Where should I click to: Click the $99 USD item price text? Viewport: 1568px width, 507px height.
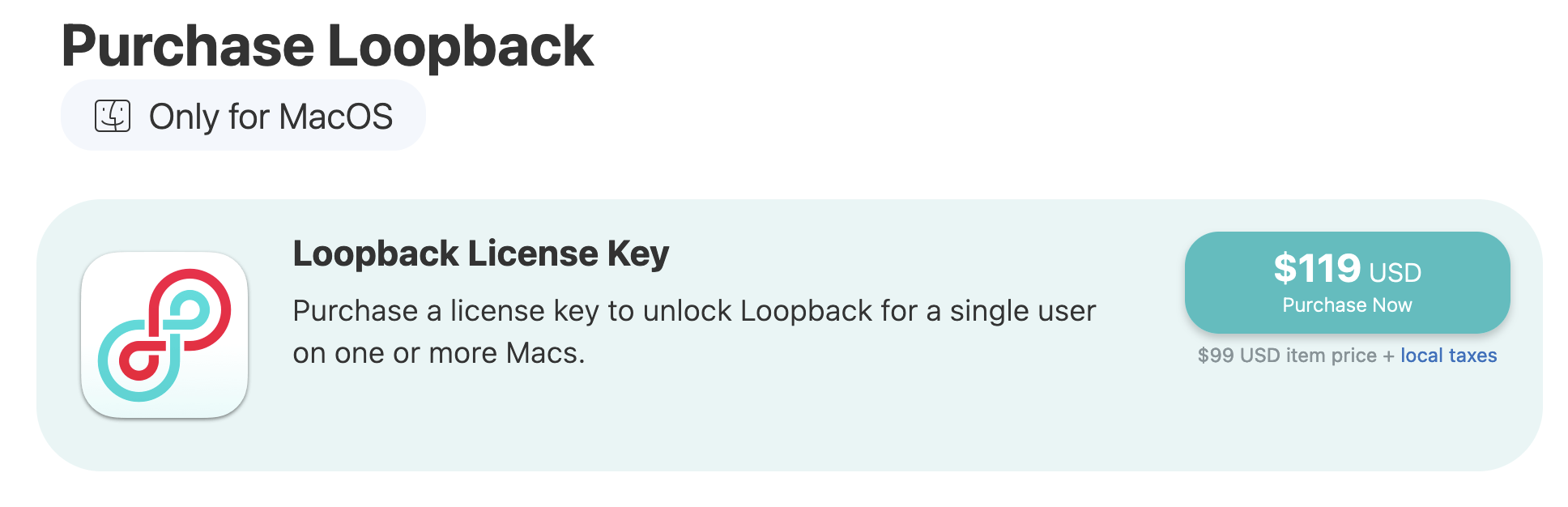coord(1286,356)
